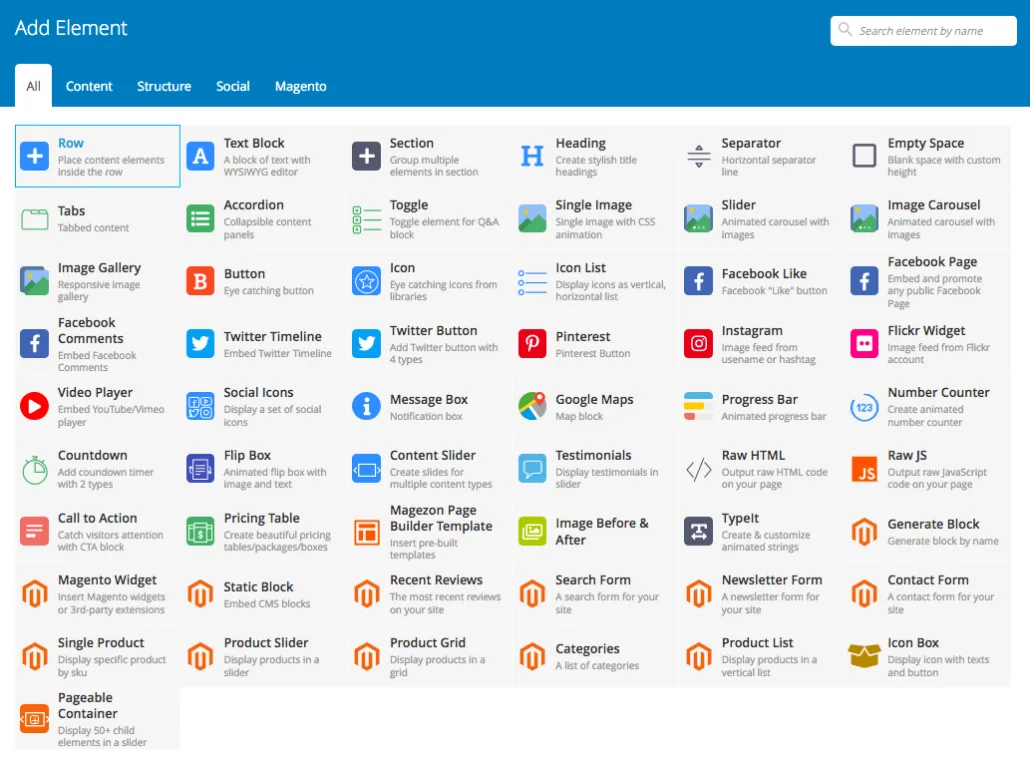Viewport: 1030px width, 759px height.
Task: Insert a Heading element
Action: (594, 156)
